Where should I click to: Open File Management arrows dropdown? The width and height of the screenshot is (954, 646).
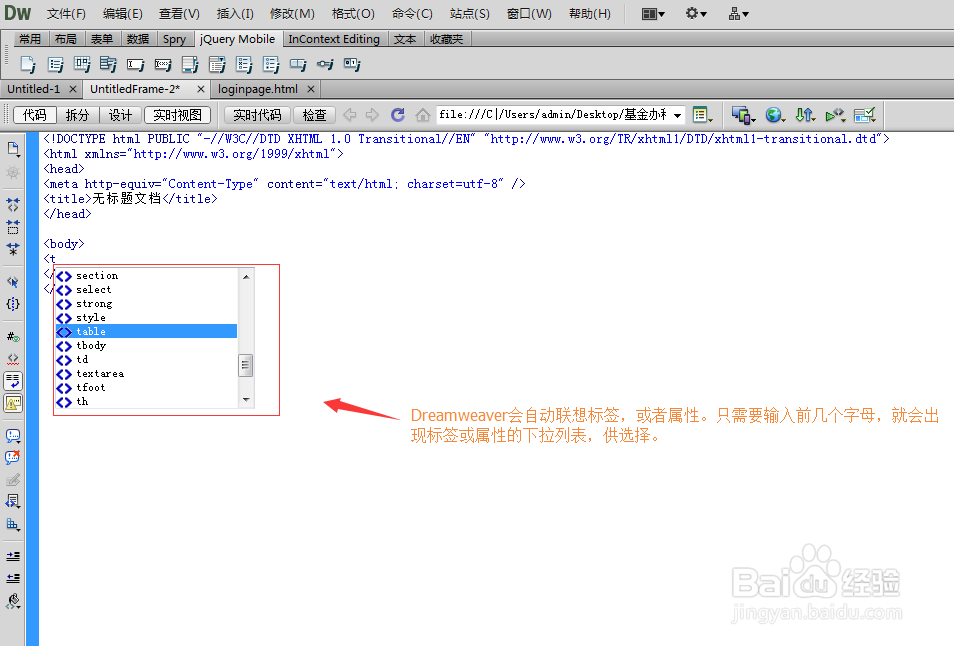pos(806,114)
